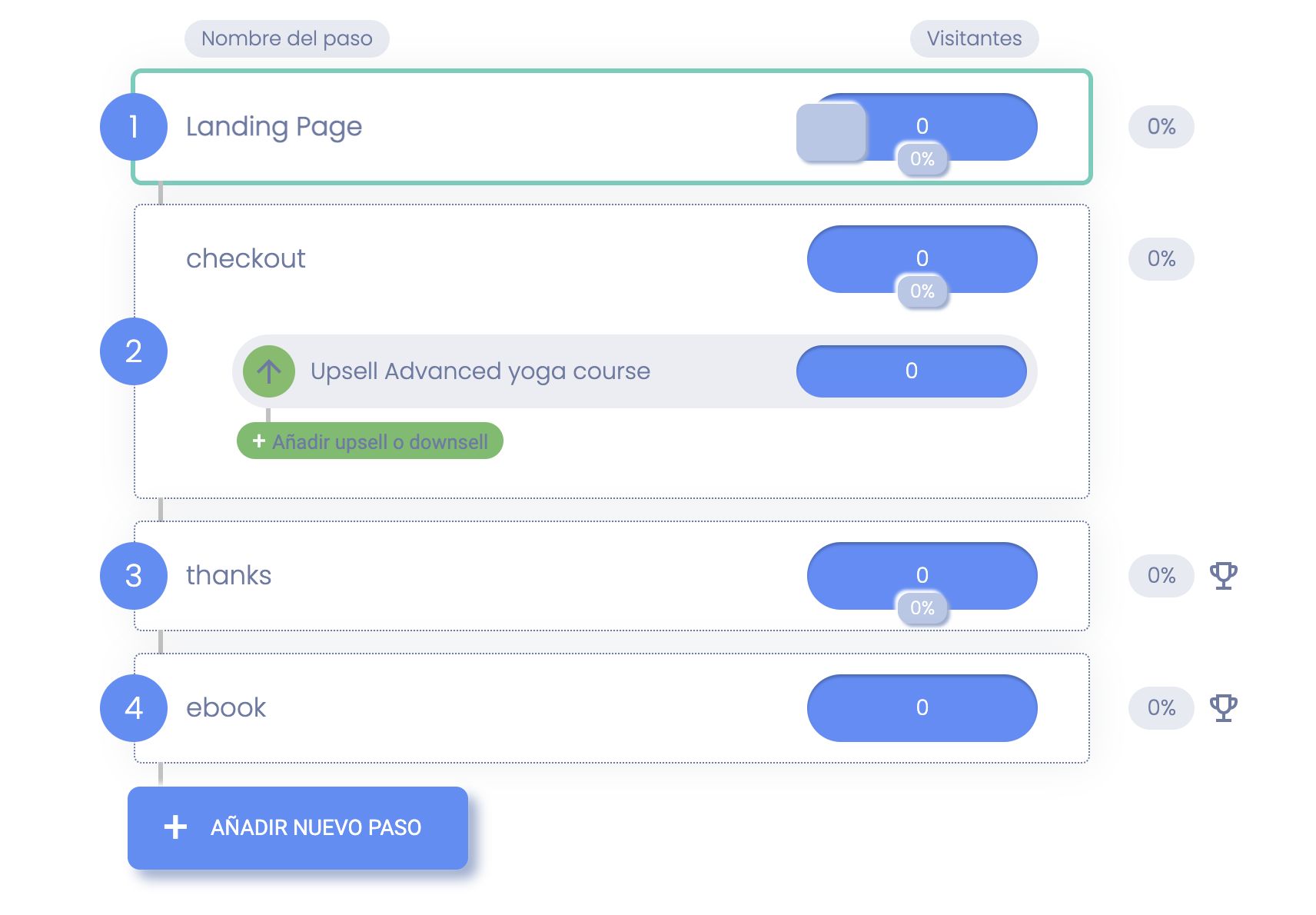
Task: Click Añadir upsell o downsell button
Action: pos(370,441)
